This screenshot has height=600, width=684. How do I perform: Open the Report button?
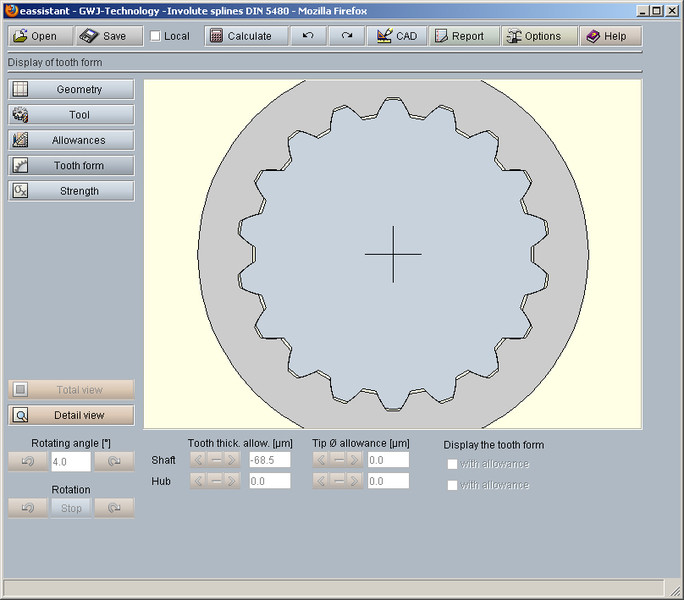(x=460, y=36)
